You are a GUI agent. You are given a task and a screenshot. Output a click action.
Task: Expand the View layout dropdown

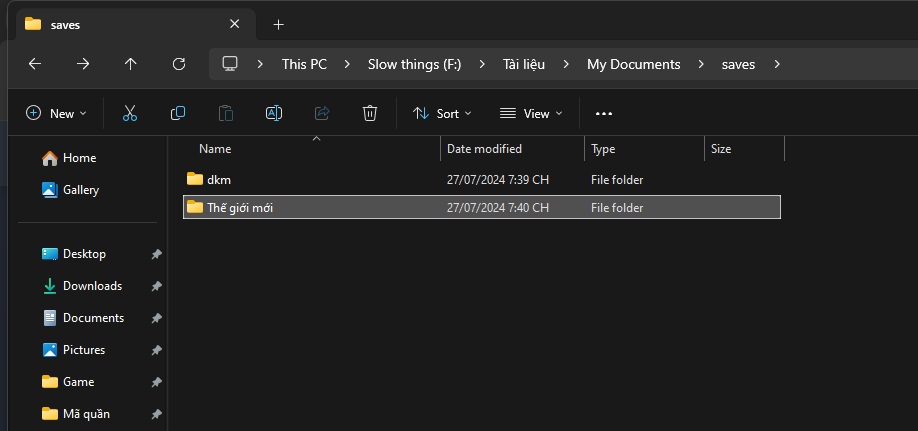[531, 113]
